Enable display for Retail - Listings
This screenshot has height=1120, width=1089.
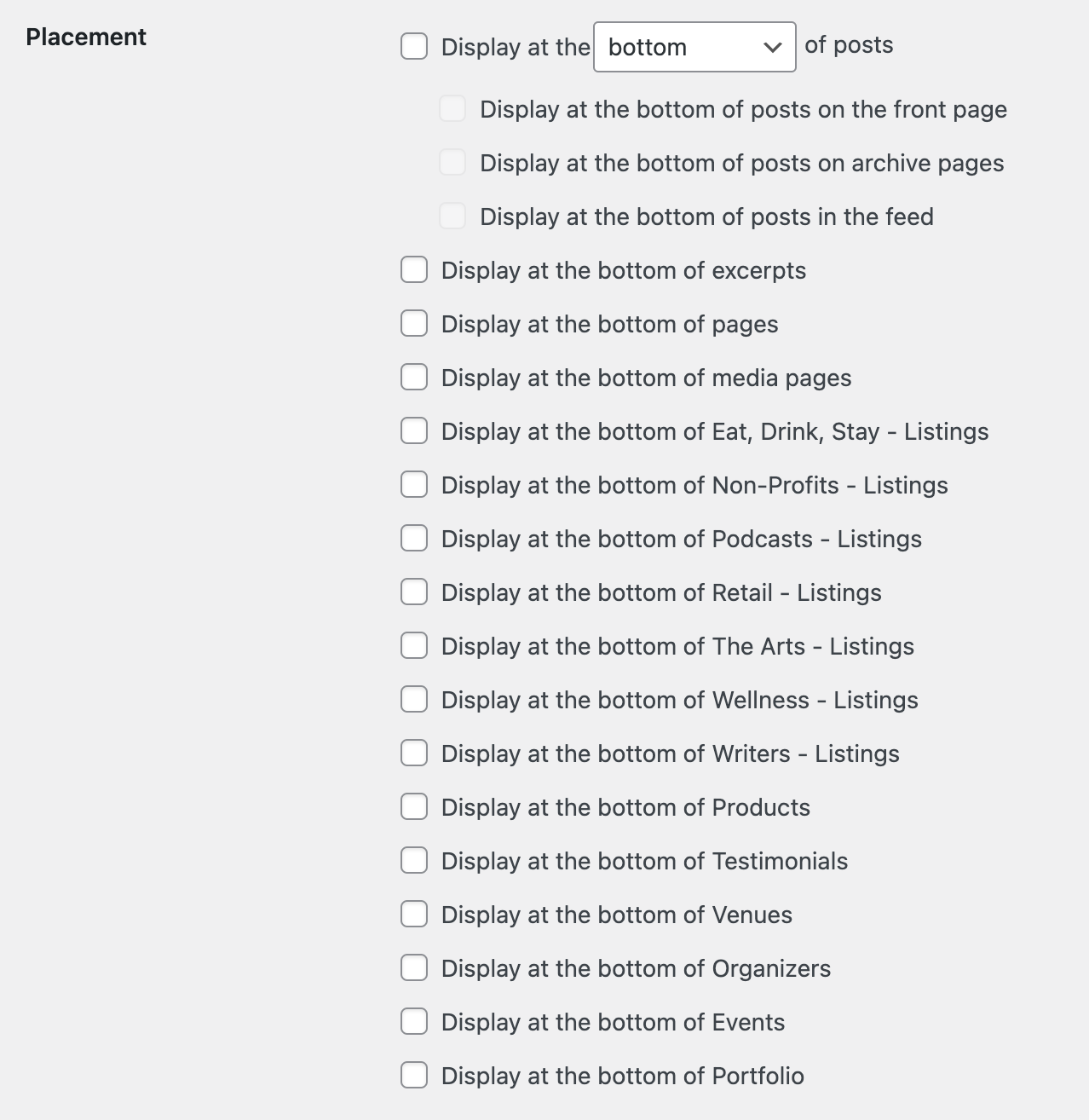[414, 592]
